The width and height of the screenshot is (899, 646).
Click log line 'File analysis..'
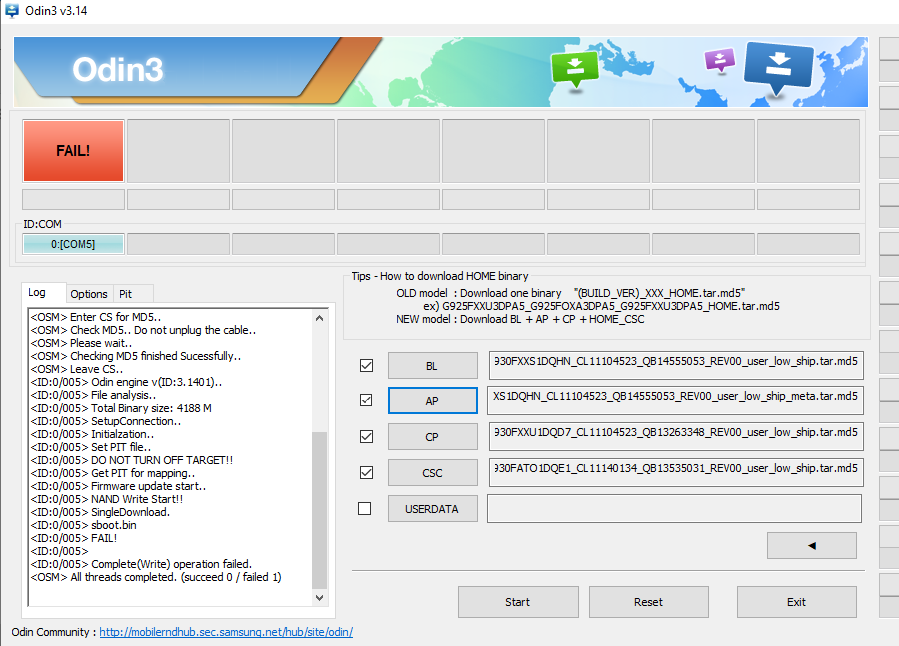coord(93,395)
